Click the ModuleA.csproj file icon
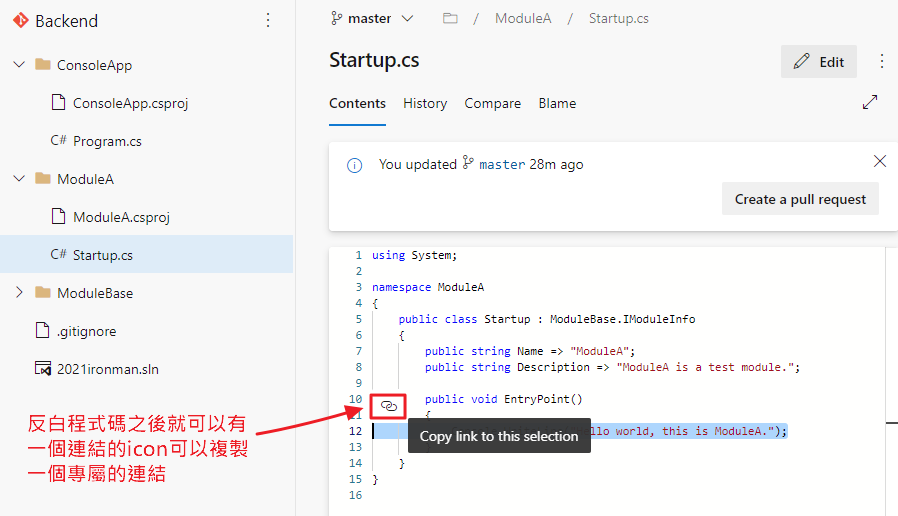The image size is (898, 516). coord(58,216)
